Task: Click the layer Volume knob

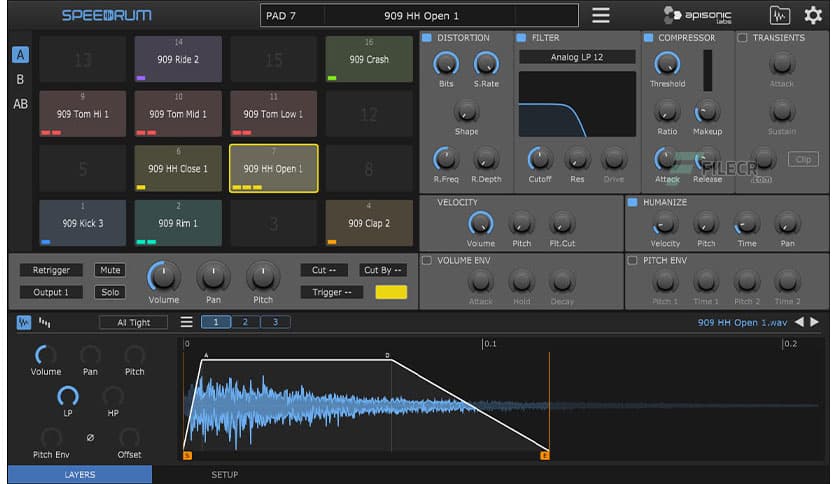Action: click(45, 355)
